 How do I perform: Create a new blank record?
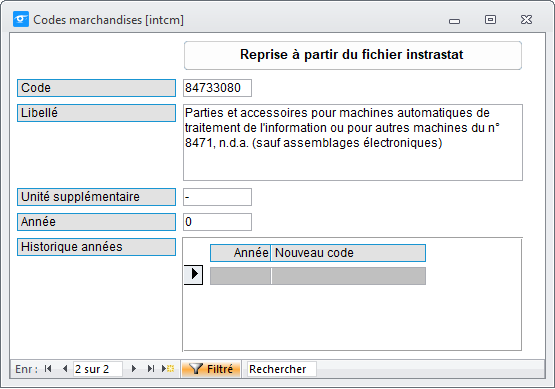tap(168, 369)
